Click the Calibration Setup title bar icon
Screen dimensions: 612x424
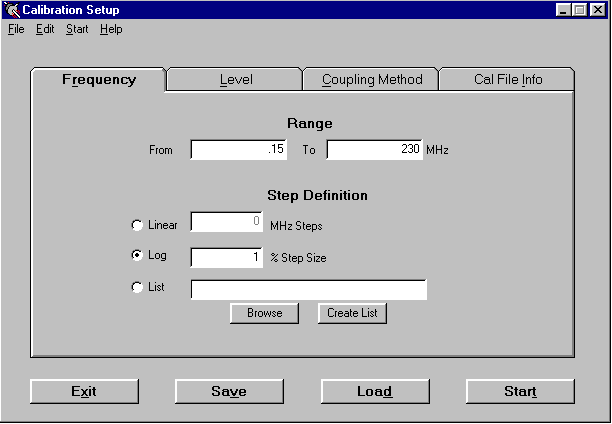[x=12, y=10]
